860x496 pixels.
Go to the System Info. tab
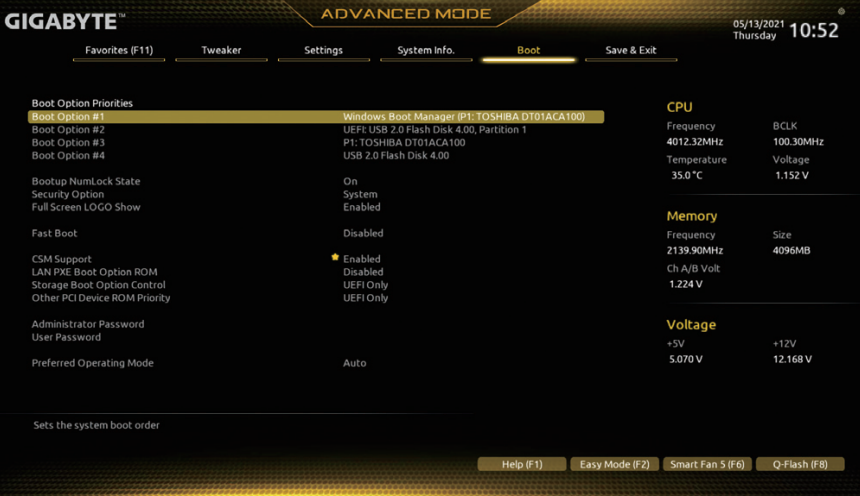click(425, 50)
